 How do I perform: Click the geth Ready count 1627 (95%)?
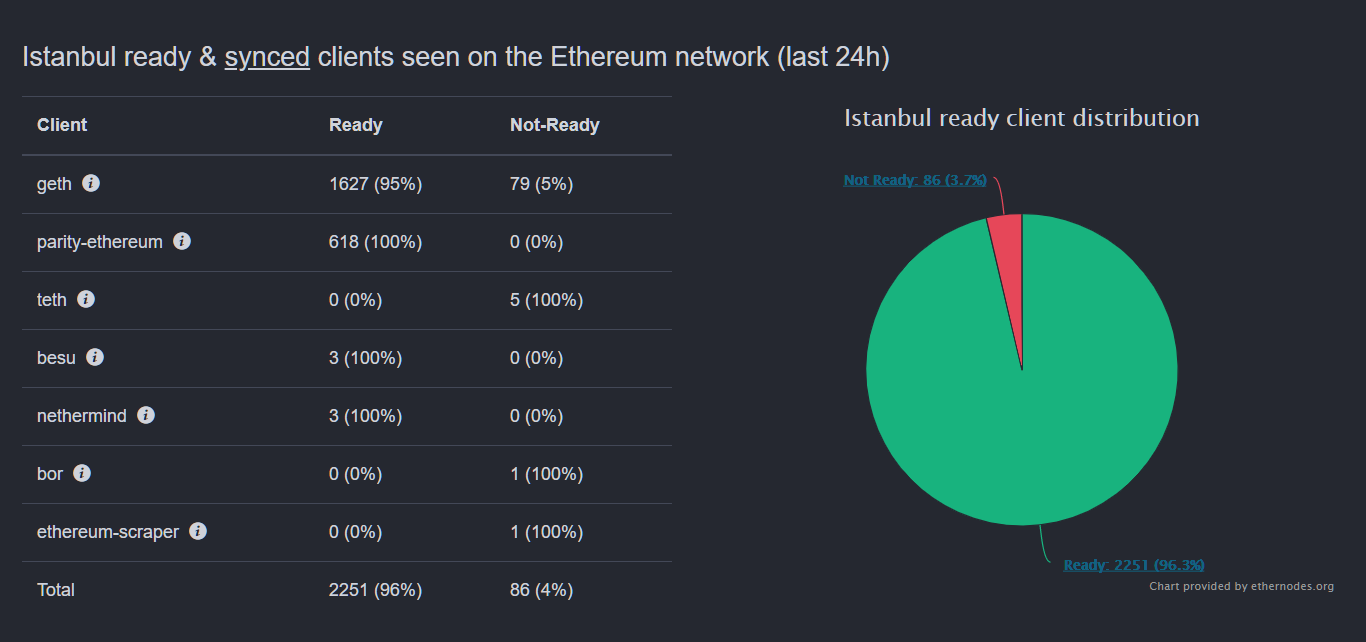(x=375, y=184)
